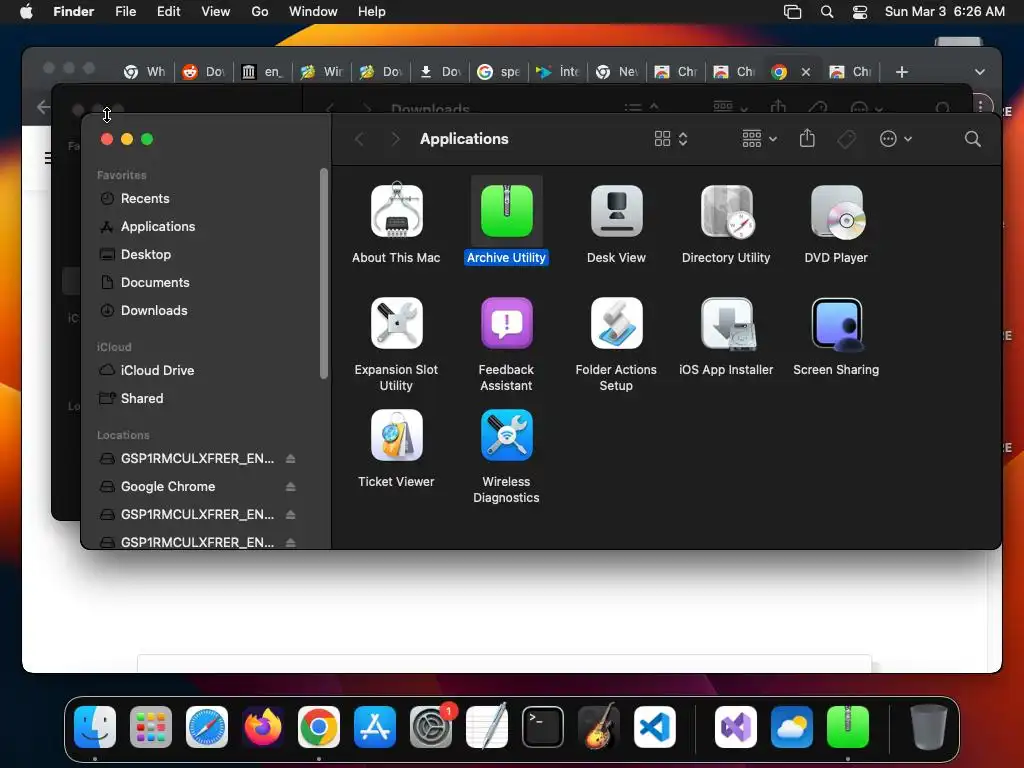Open a new Chrome tab with plus button
The width and height of the screenshot is (1024, 768).
[x=901, y=72]
